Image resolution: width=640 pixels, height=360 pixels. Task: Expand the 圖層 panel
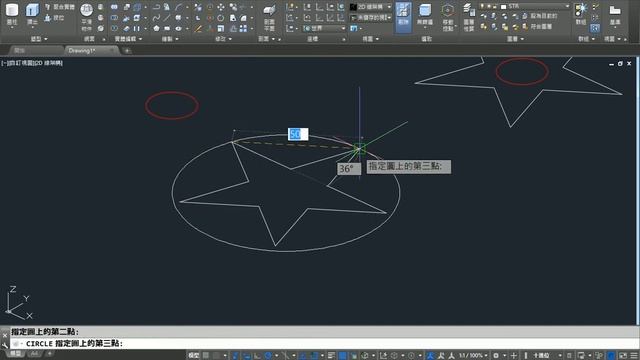515,39
